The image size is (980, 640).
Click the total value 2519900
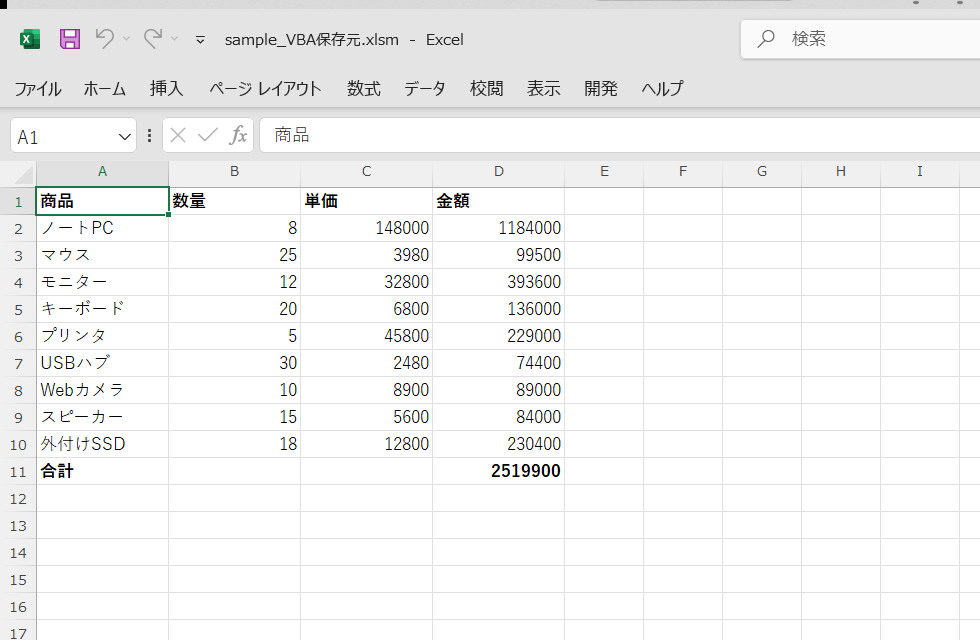coord(499,471)
